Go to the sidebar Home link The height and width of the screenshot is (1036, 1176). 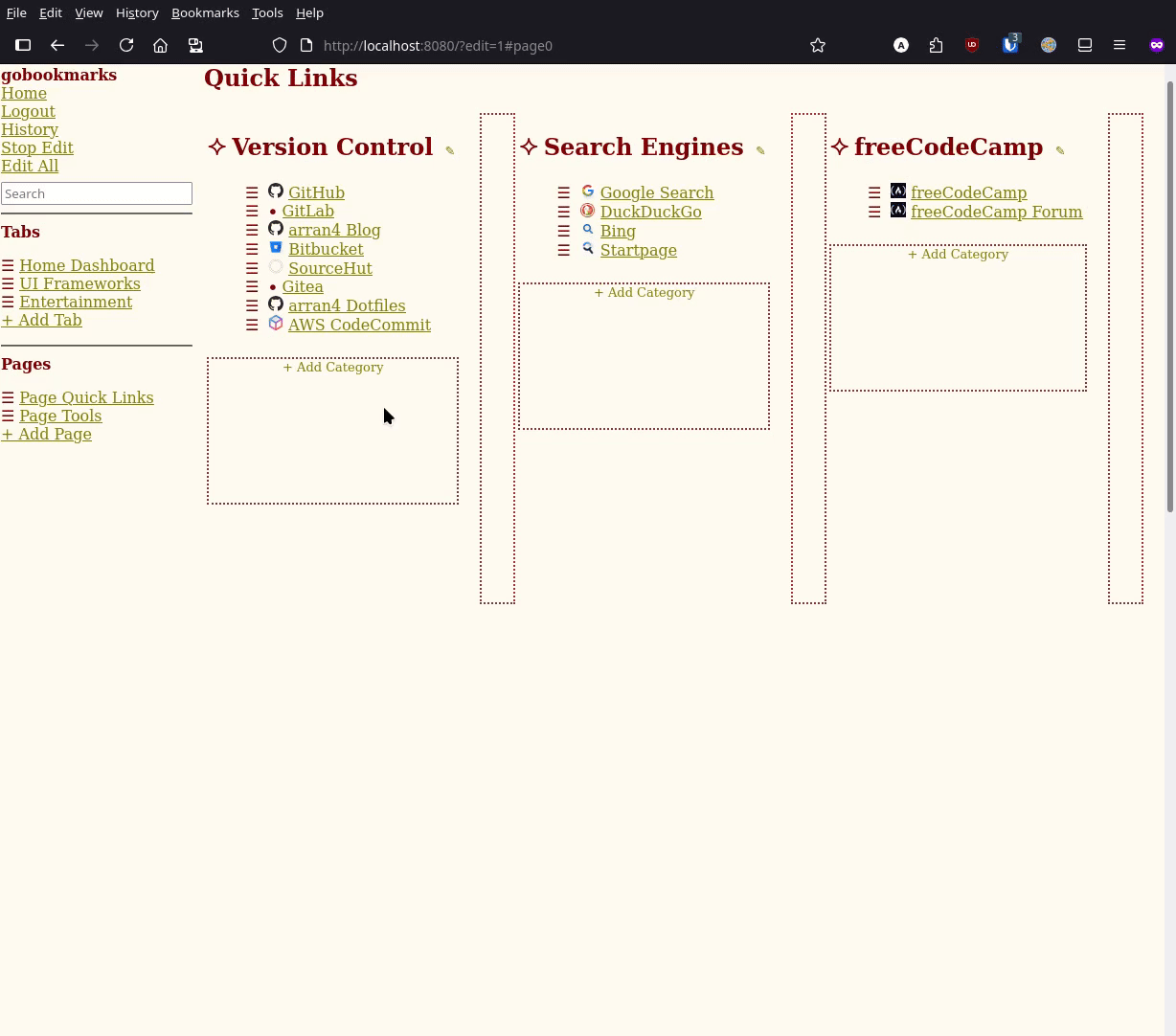pyautogui.click(x=24, y=93)
